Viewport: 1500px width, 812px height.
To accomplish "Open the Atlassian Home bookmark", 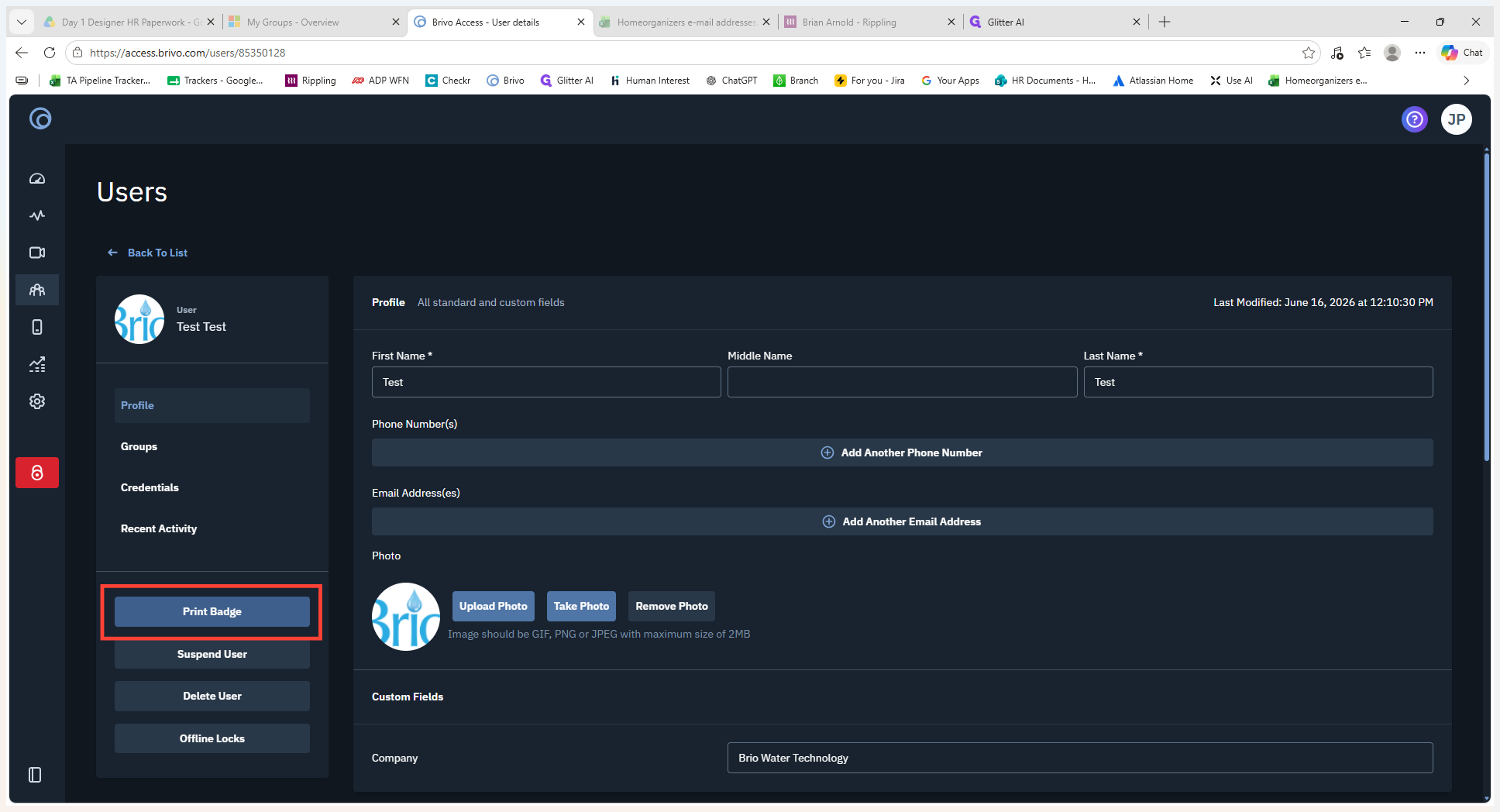I will click(x=1153, y=81).
